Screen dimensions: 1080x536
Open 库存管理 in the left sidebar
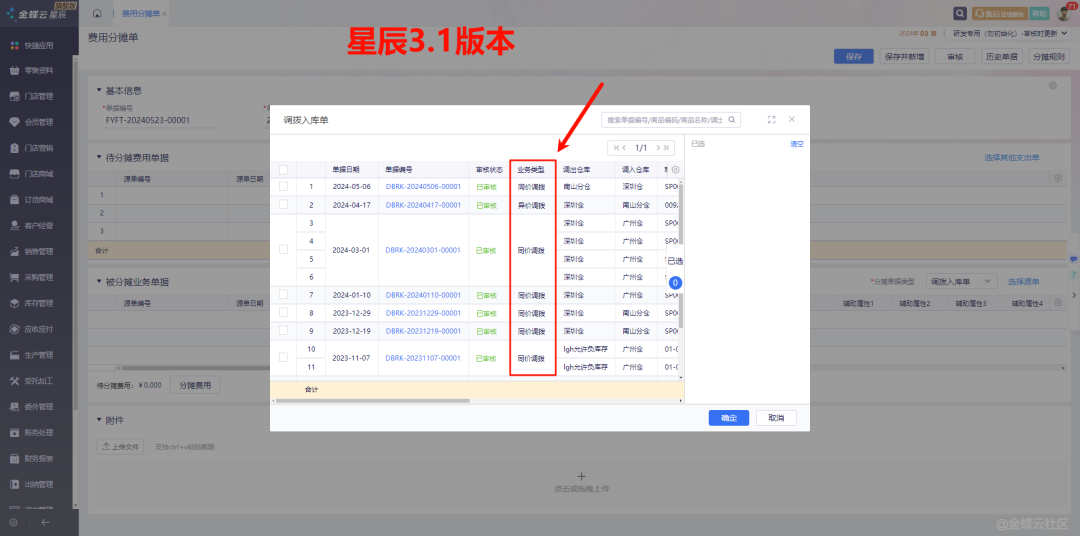pyautogui.click(x=38, y=303)
